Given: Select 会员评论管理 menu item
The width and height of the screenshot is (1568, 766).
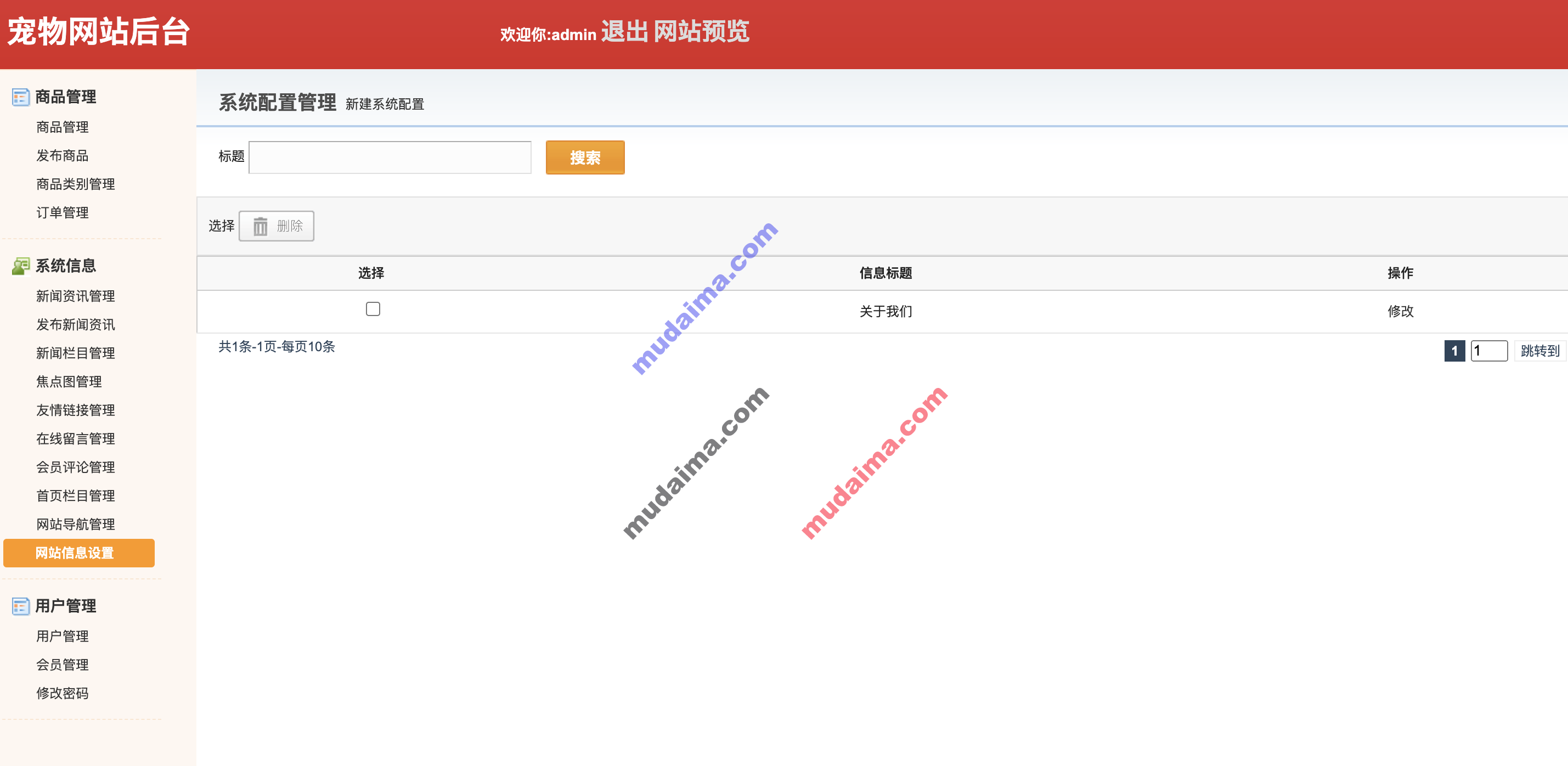Looking at the screenshot, I should (76, 467).
